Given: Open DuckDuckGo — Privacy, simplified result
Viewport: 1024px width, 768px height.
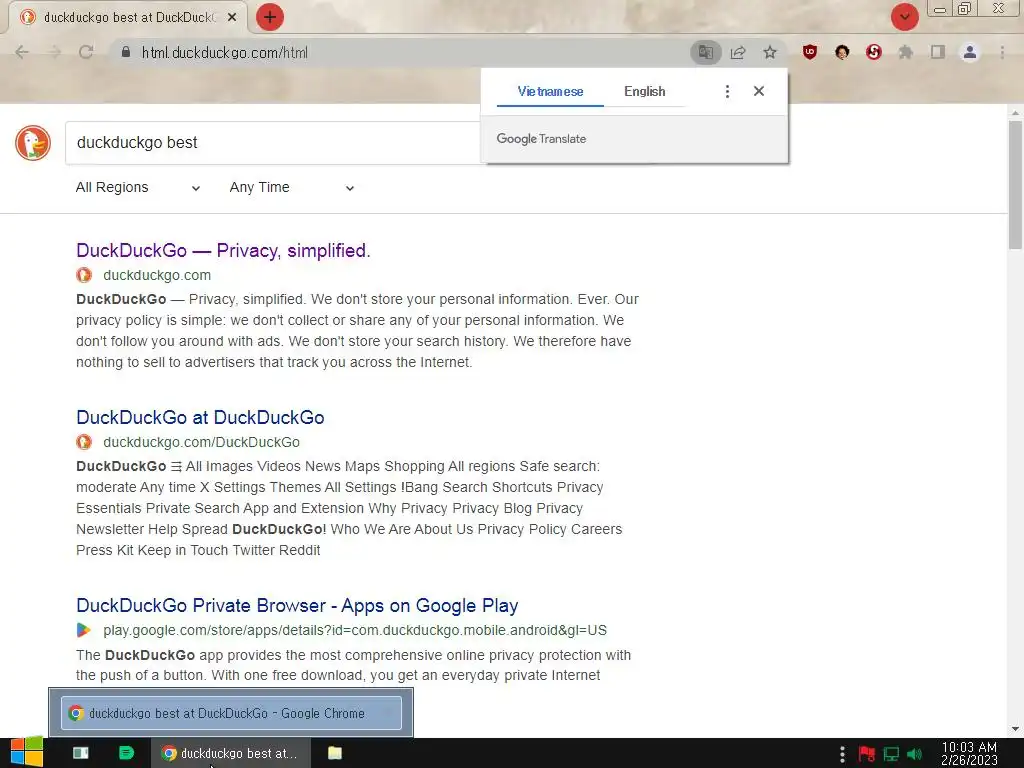Looking at the screenshot, I should [x=223, y=251].
